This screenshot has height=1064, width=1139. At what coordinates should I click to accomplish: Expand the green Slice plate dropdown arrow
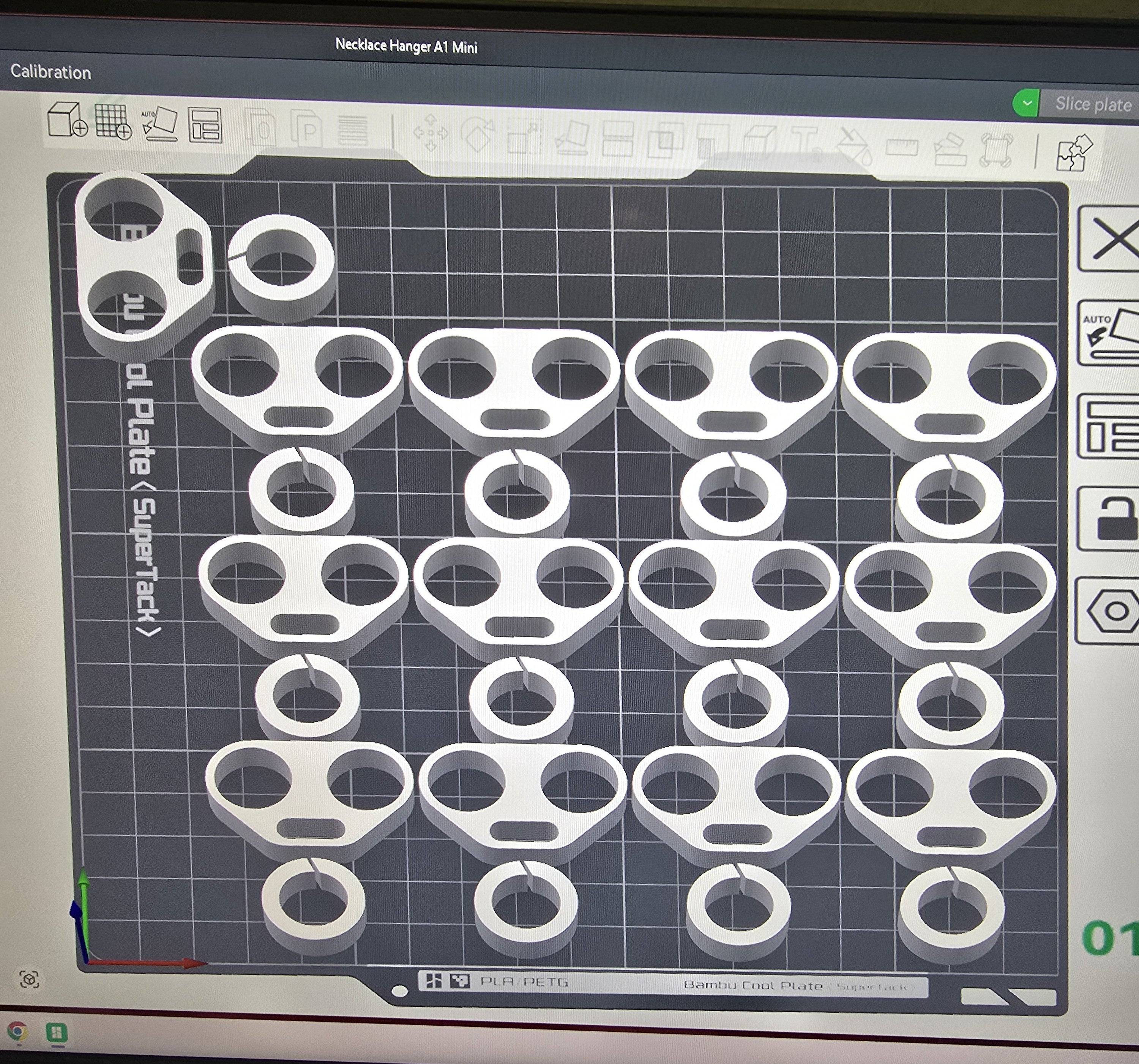pos(1026,104)
